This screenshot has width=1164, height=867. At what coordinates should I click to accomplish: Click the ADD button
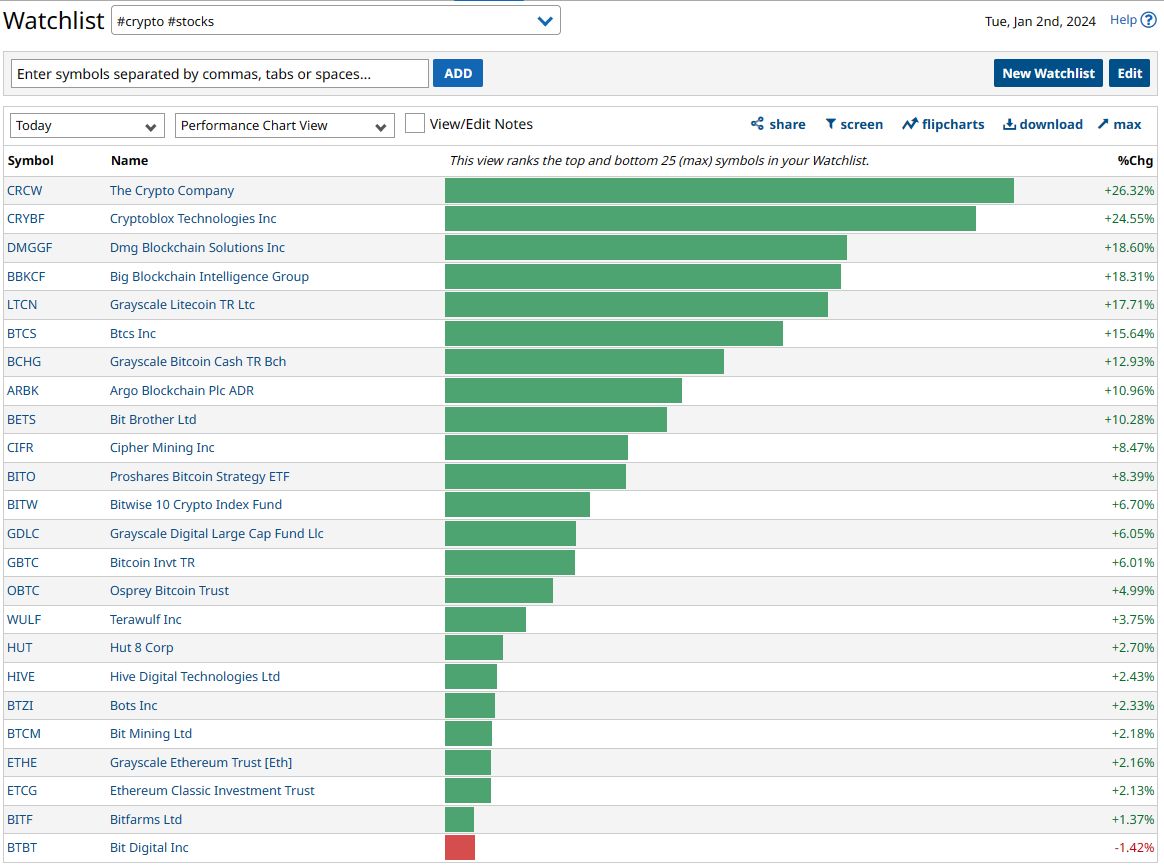(x=458, y=73)
